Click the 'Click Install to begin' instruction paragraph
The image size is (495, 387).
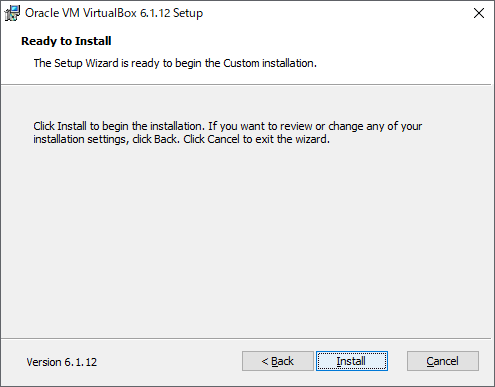[227, 132]
